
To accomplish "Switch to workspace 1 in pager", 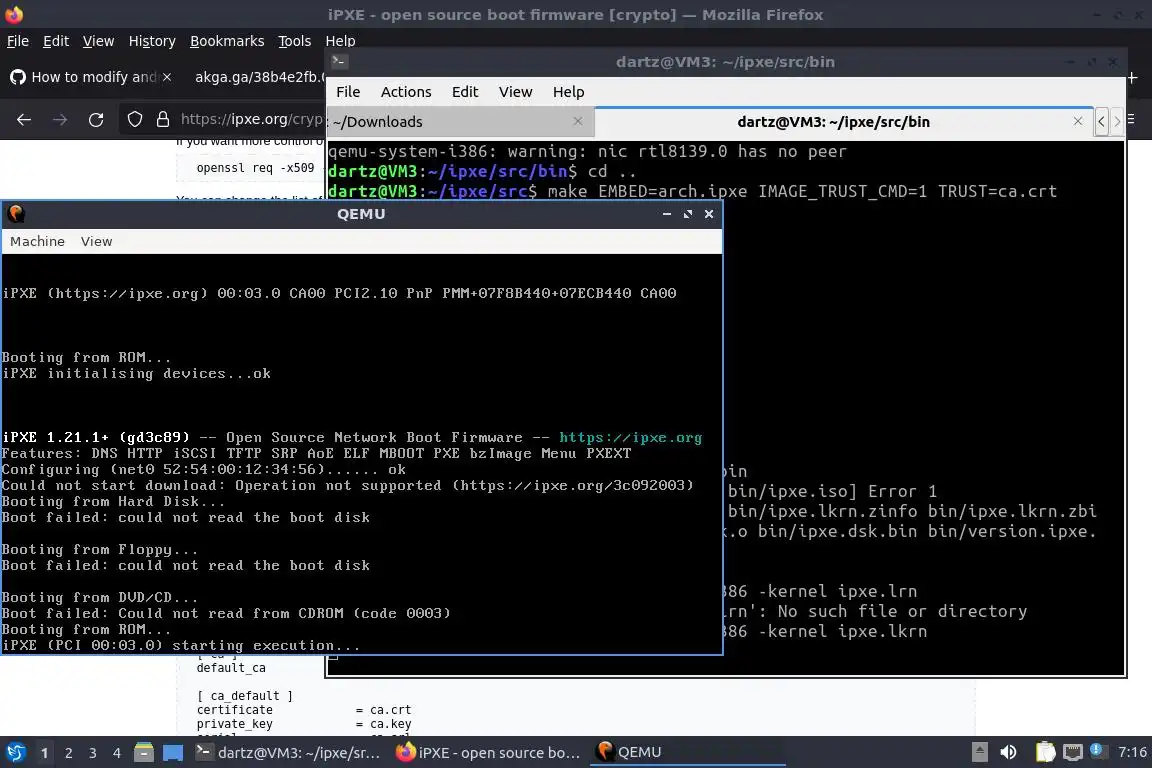I will (x=45, y=753).
